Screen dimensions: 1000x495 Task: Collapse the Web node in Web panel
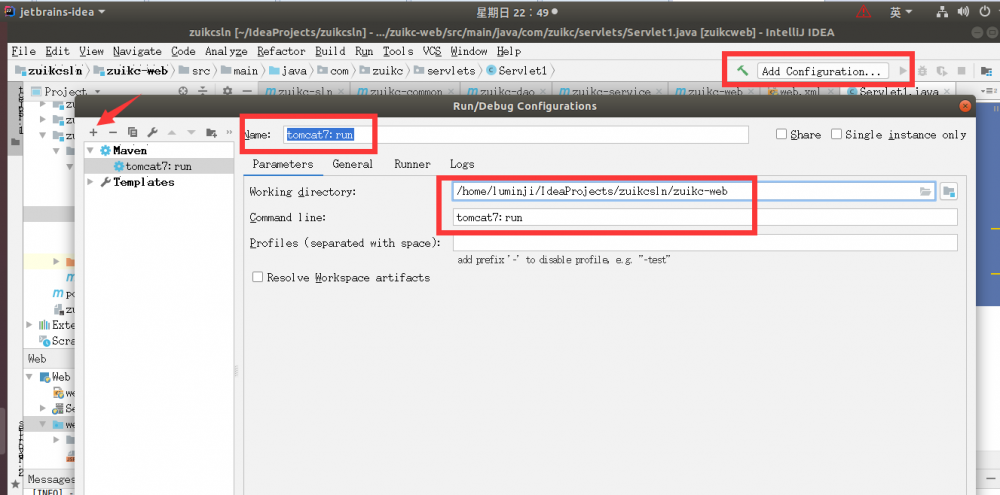click(x=29, y=377)
